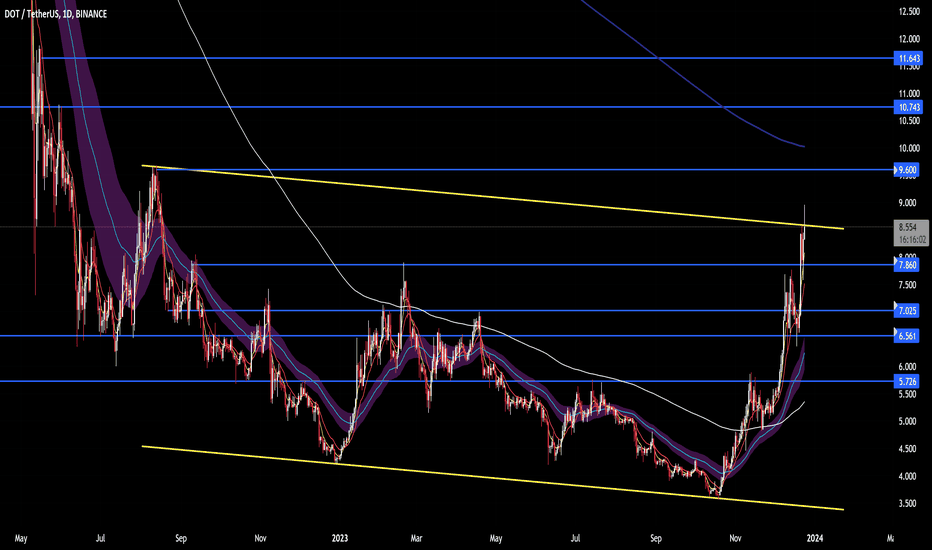Click the 4.000 price axis value
932x550 pixels.
click(x=908, y=476)
